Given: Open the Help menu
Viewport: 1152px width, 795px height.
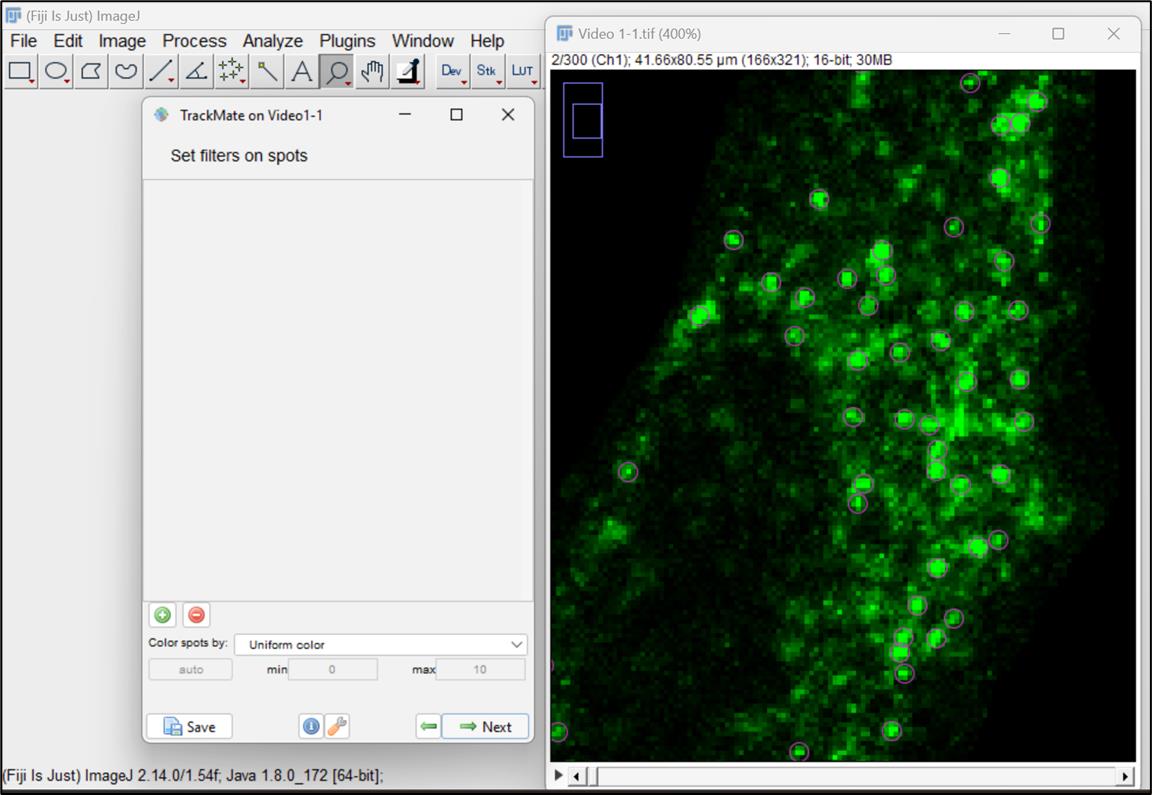Looking at the screenshot, I should point(487,40).
